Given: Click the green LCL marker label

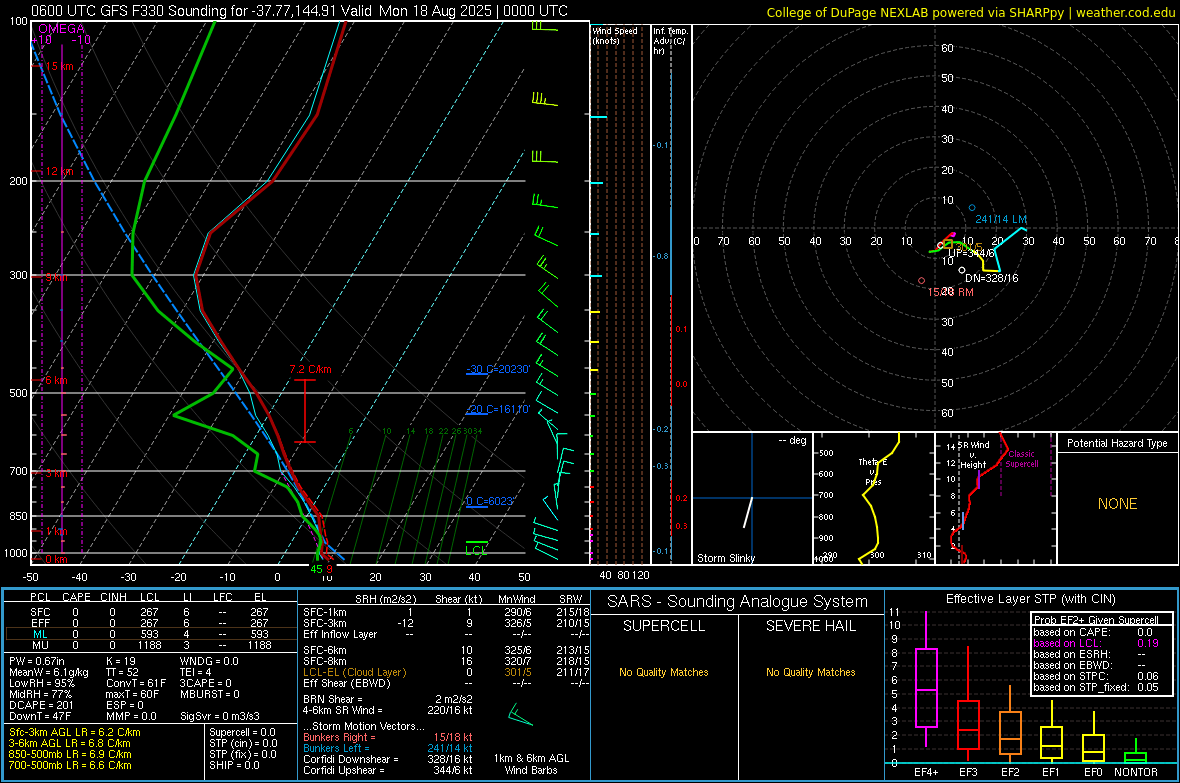Looking at the screenshot, I should pos(476,550).
